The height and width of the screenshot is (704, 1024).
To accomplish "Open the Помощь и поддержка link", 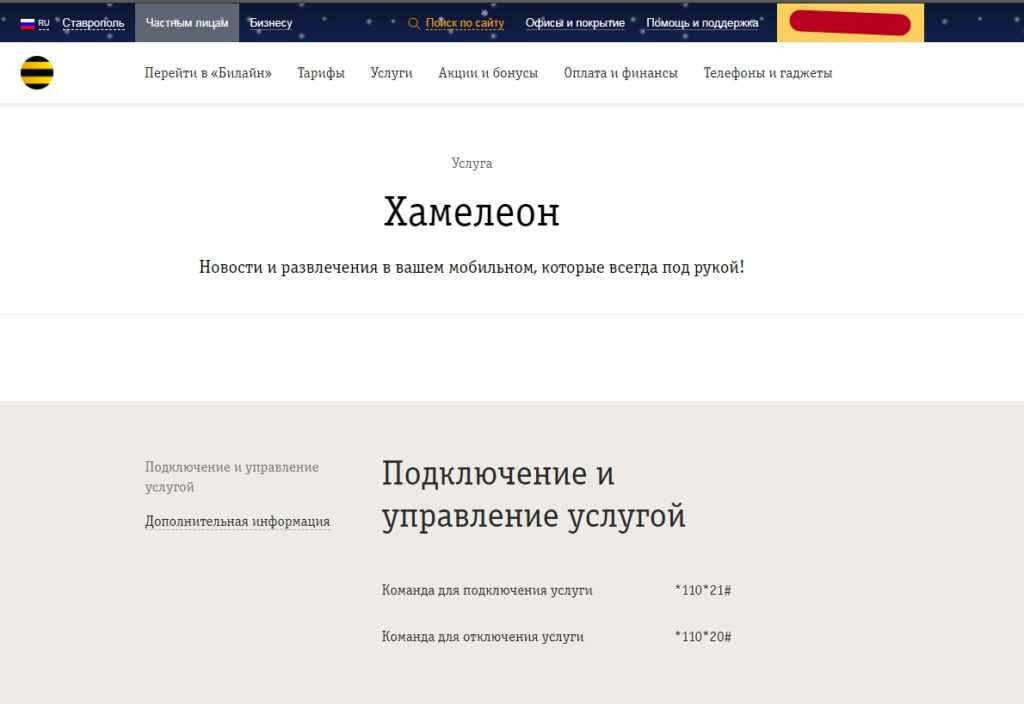I will coord(702,23).
